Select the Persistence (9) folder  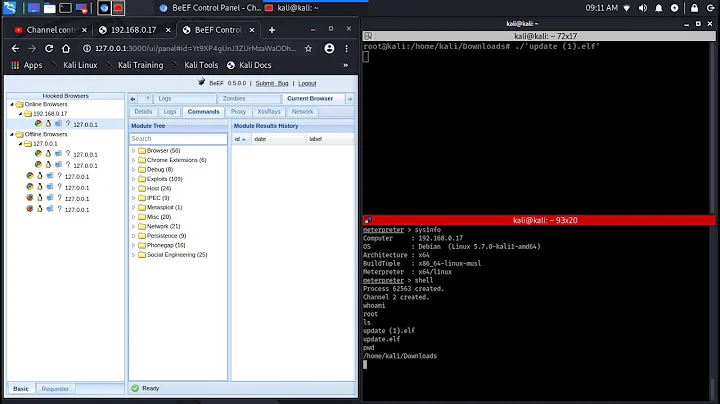tap(166, 236)
